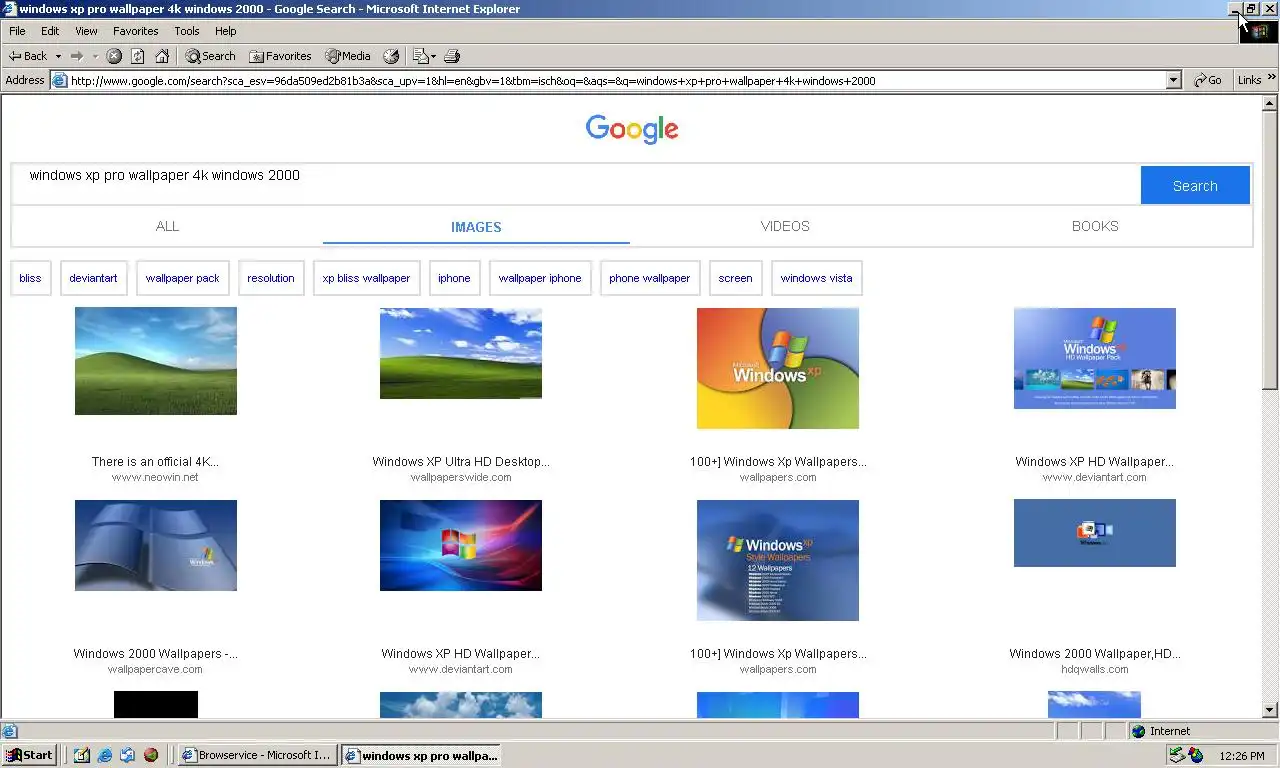This screenshot has height=768, width=1280.
Task: Open the hdqwalls Windows 2000 thumbnail
Action: pos(1095,533)
